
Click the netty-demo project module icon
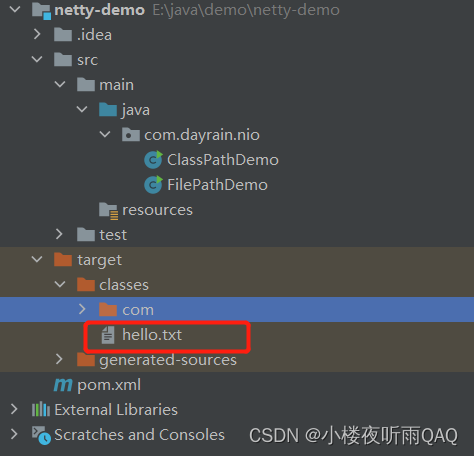point(41,10)
